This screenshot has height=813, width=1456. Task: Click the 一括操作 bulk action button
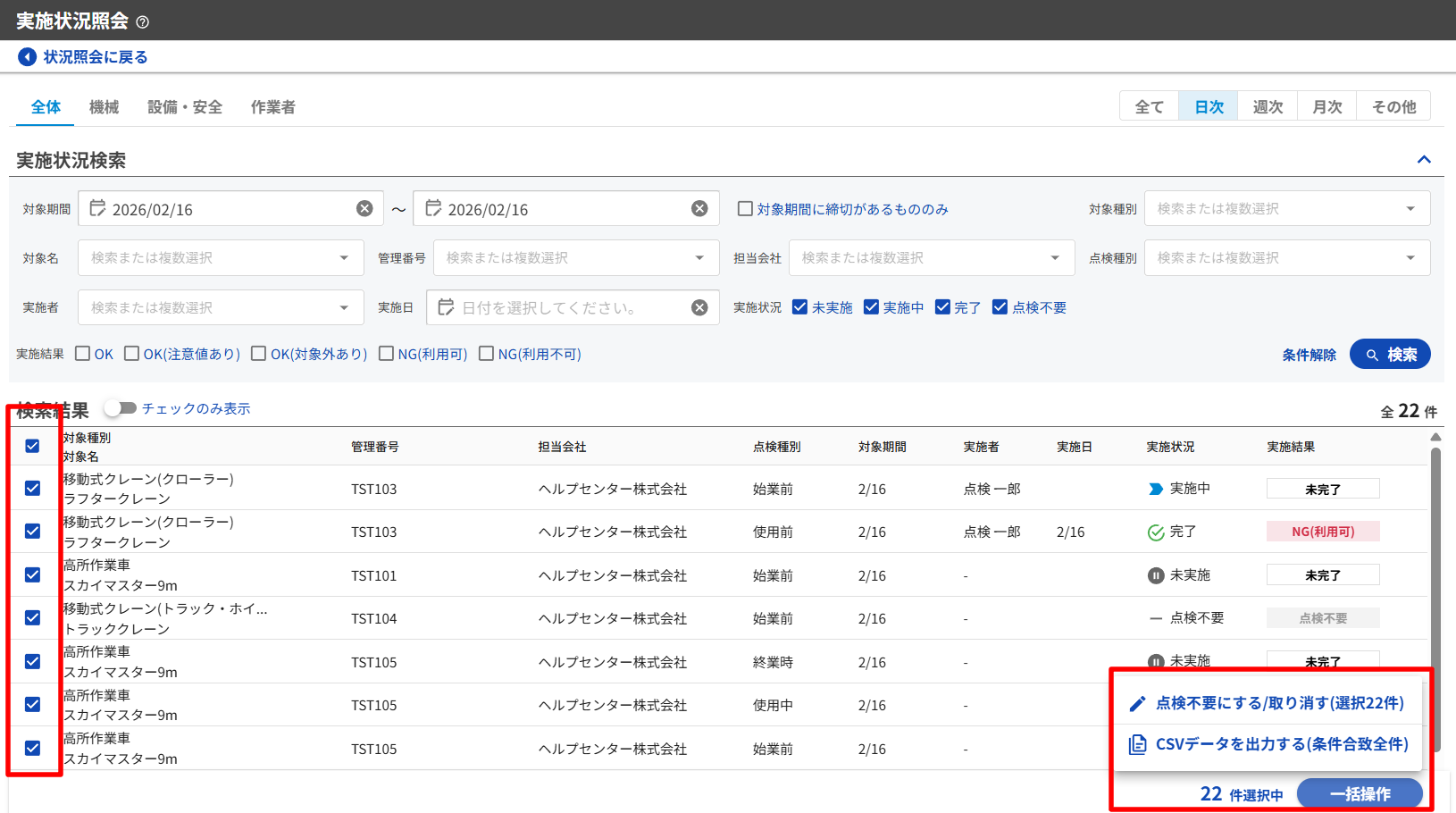pos(1360,793)
